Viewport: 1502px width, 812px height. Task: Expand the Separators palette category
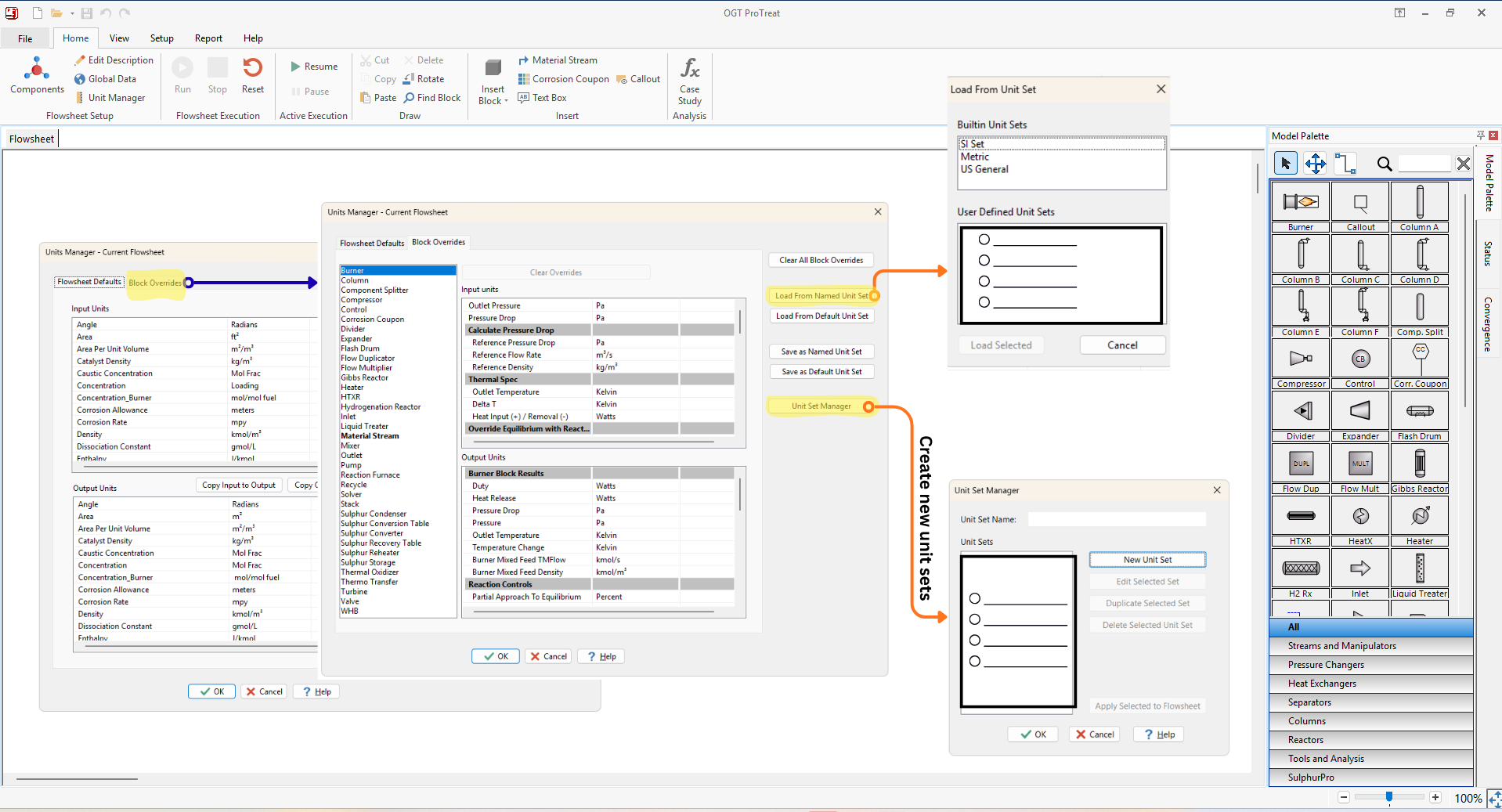tap(1370, 702)
